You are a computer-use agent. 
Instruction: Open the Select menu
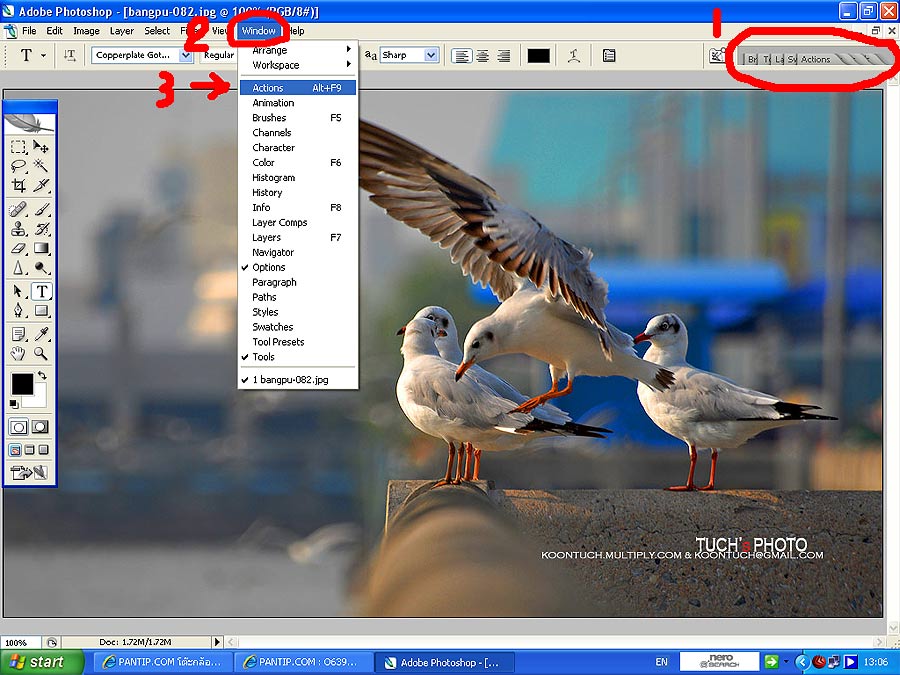tap(157, 31)
